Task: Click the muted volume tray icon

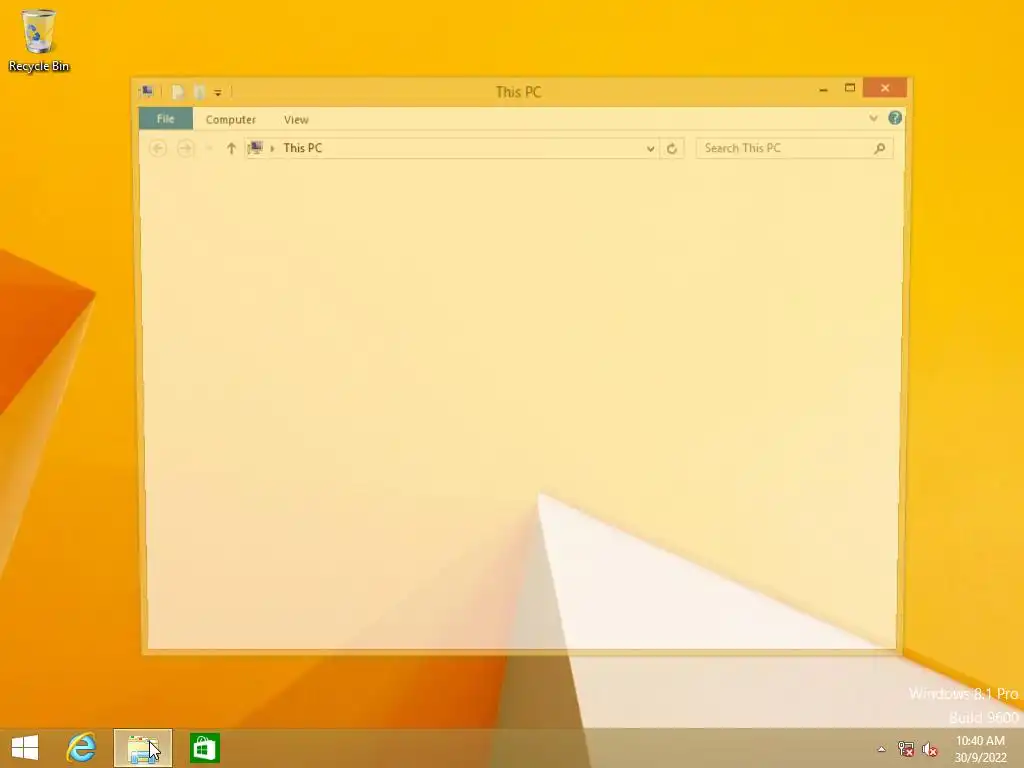Action: click(929, 749)
